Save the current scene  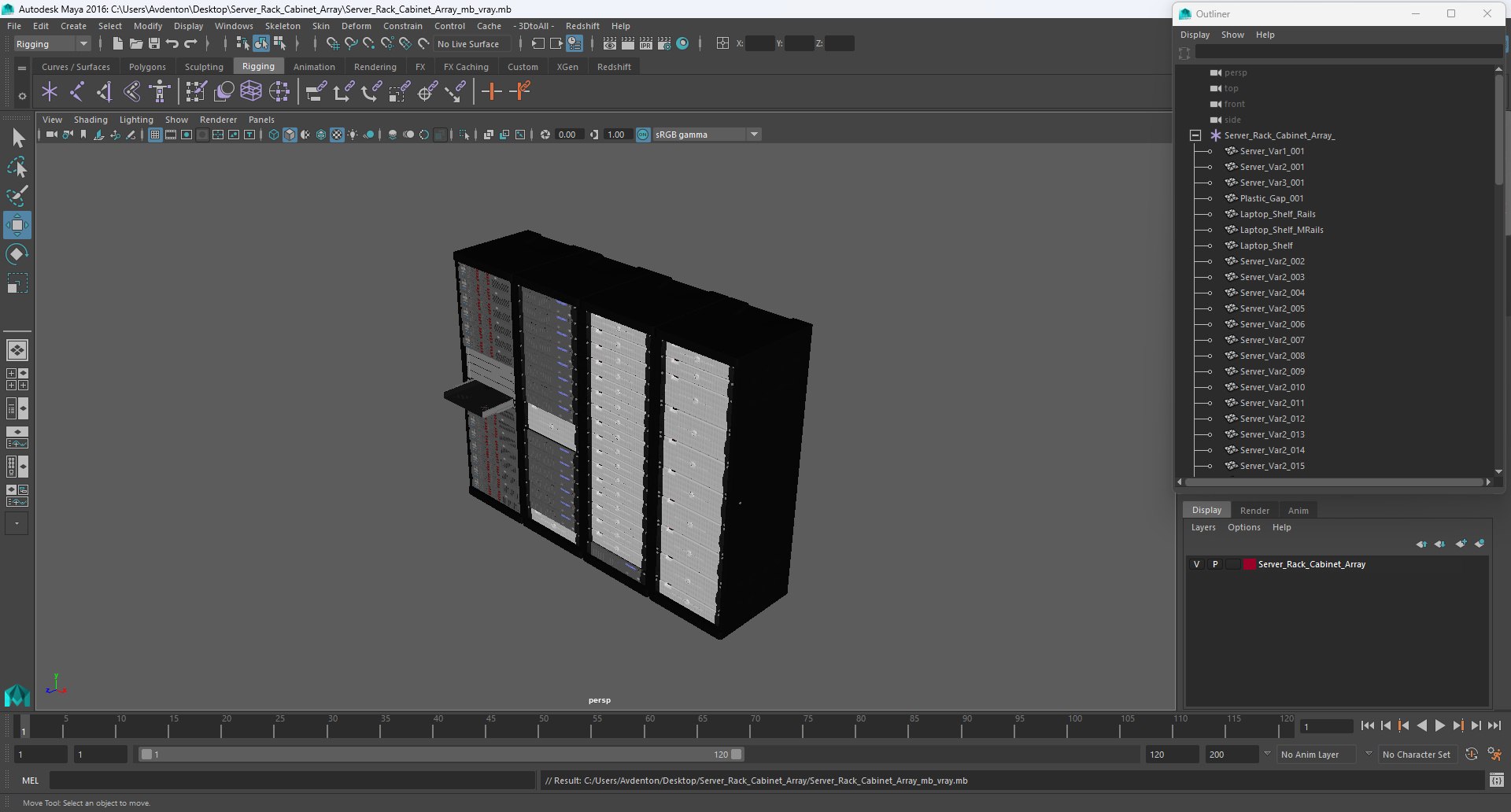(154, 44)
